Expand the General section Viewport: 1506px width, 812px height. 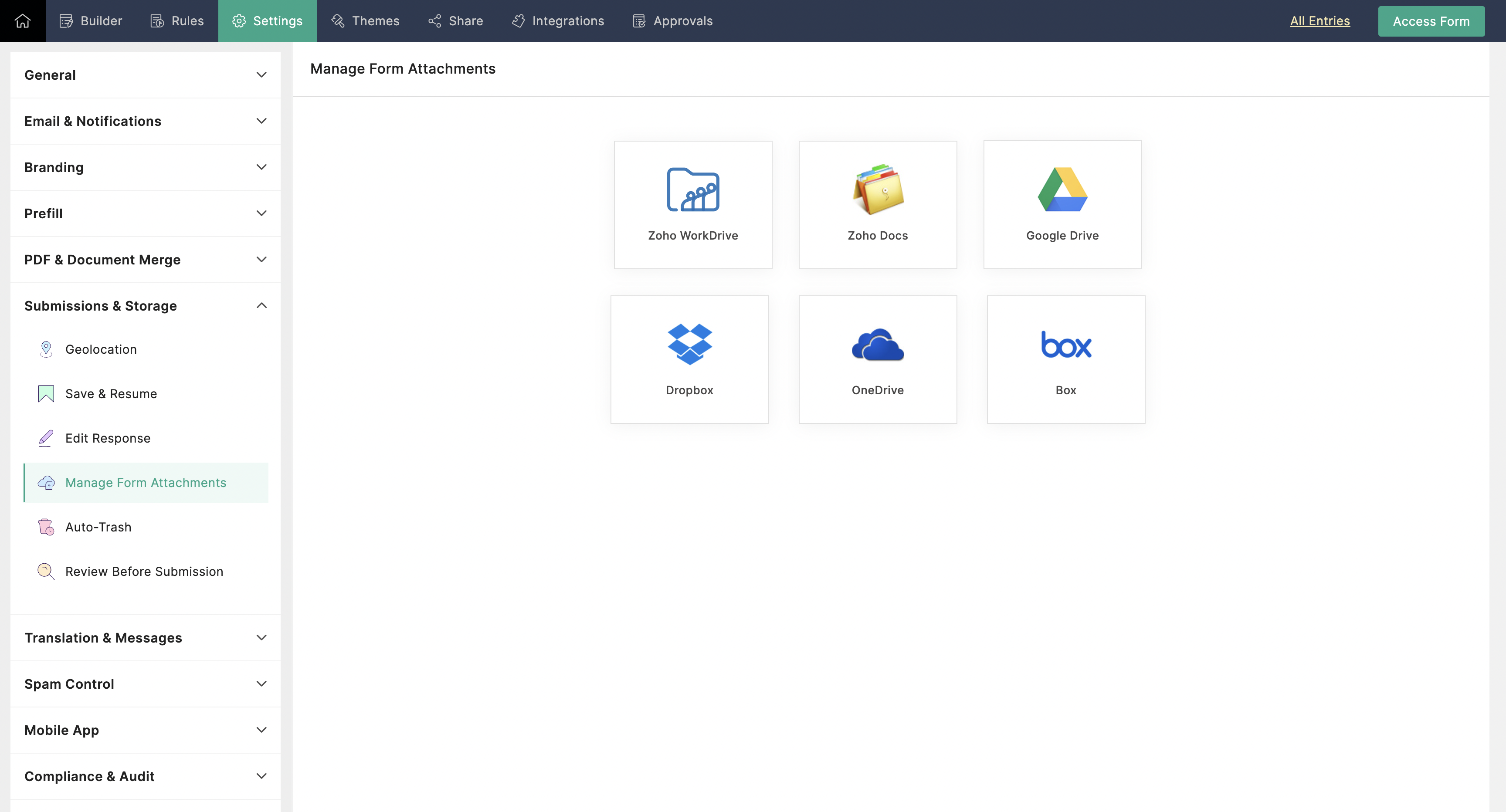pyautogui.click(x=261, y=75)
